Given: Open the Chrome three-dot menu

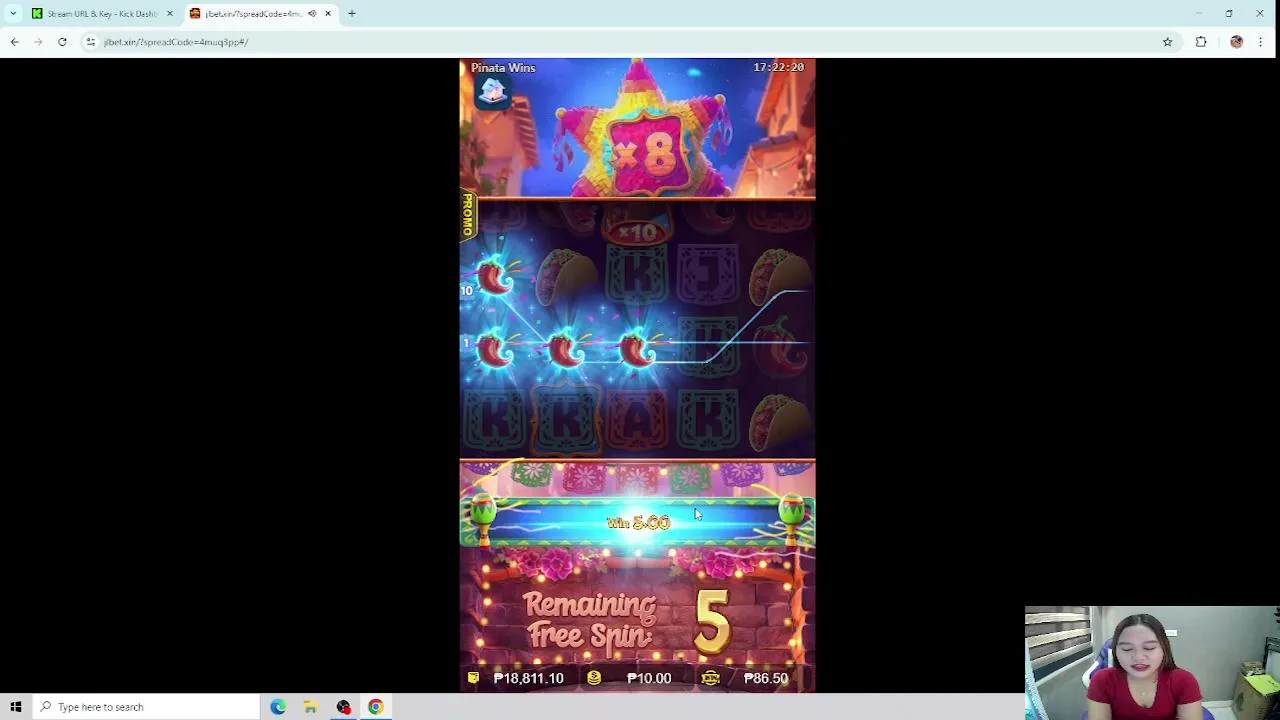Looking at the screenshot, I should coord(1260,42).
